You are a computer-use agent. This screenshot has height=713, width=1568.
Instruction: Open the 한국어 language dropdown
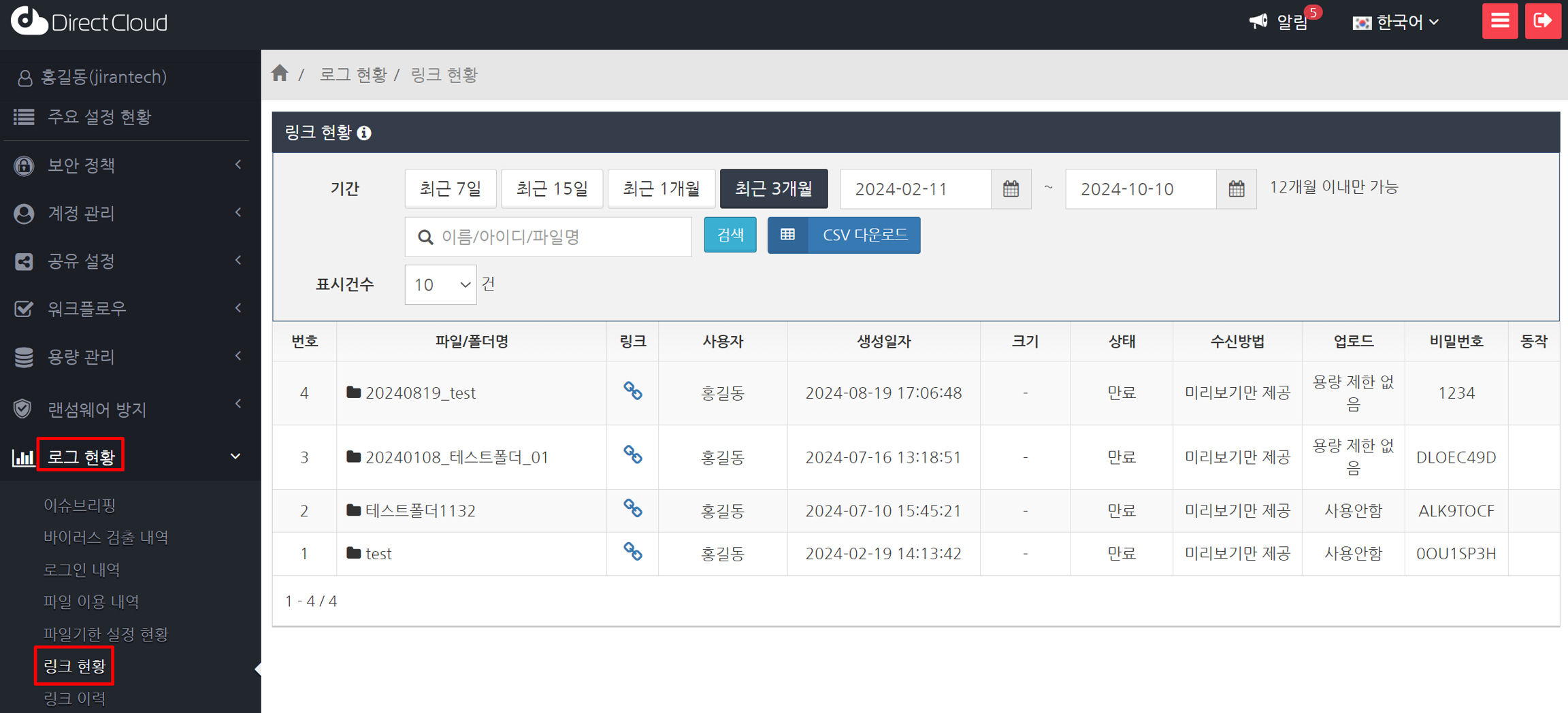(x=1396, y=22)
